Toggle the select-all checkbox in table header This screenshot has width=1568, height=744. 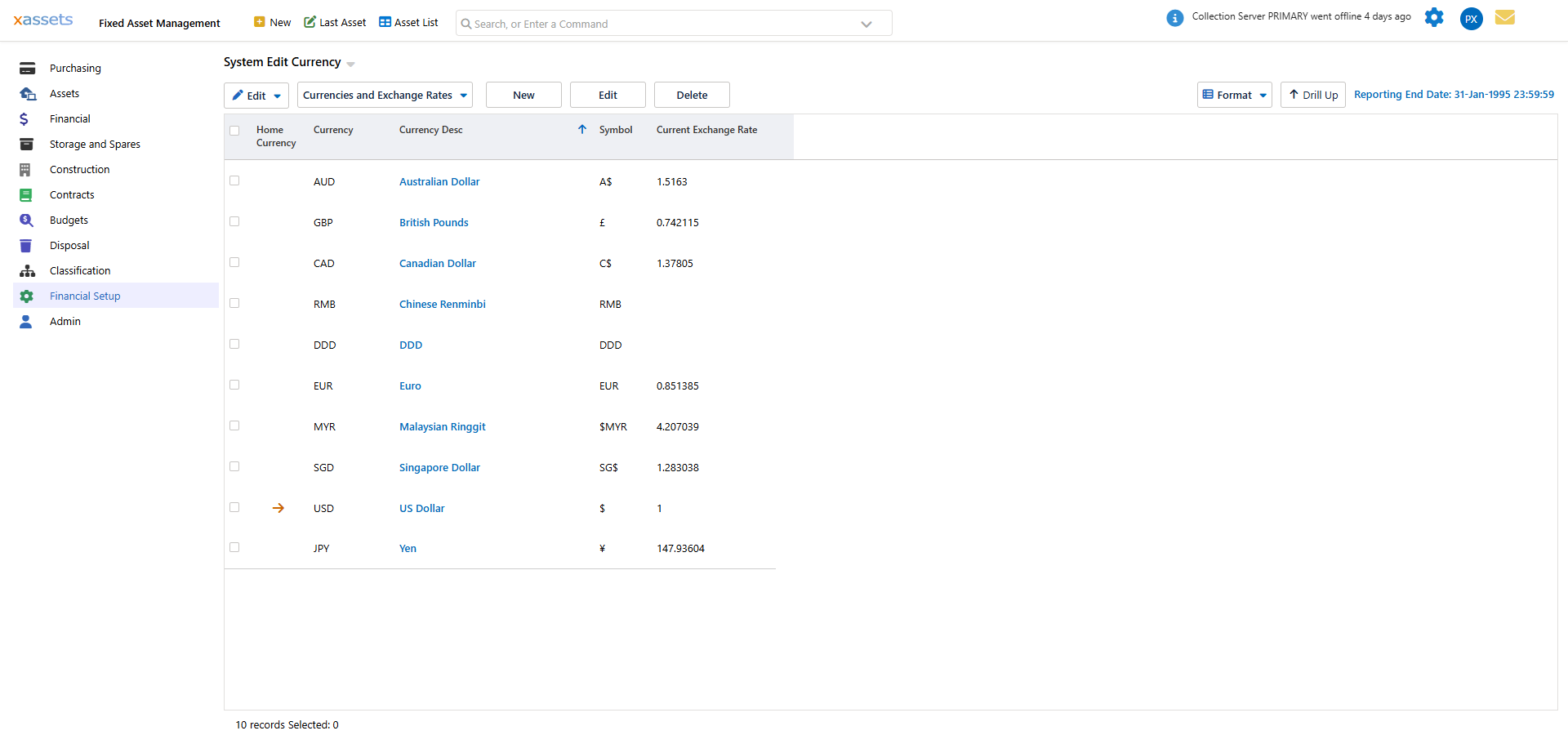tap(234, 131)
